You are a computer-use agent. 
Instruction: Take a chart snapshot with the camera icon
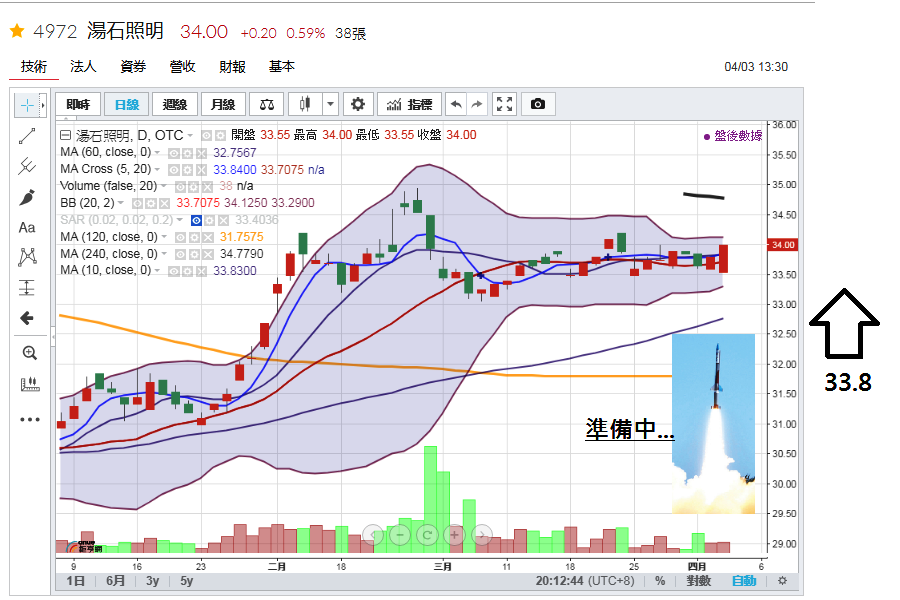(x=538, y=104)
